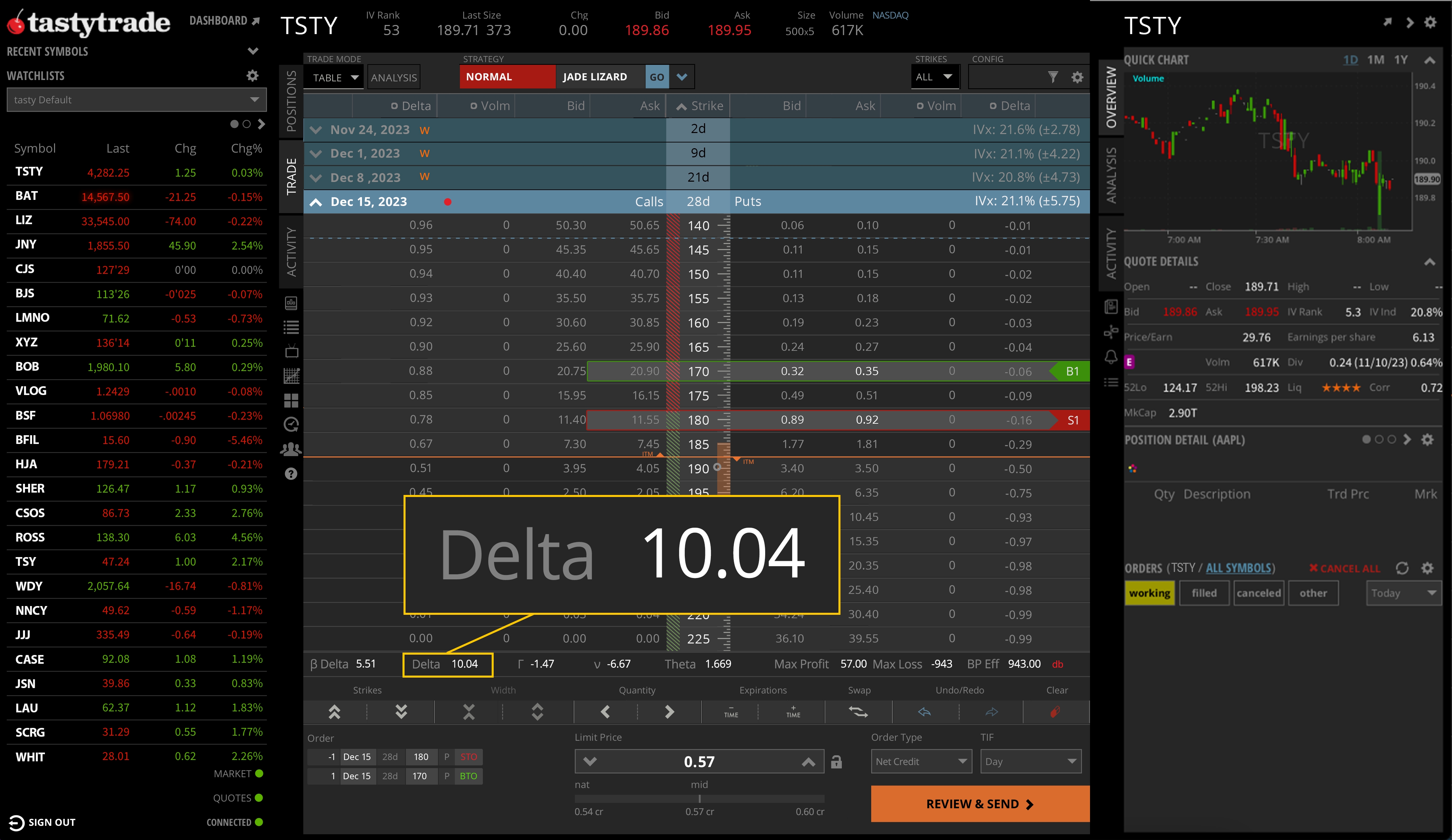Open the 'Net Credit' order type dropdown
Viewport: 1452px width, 840px height.
pos(921,761)
